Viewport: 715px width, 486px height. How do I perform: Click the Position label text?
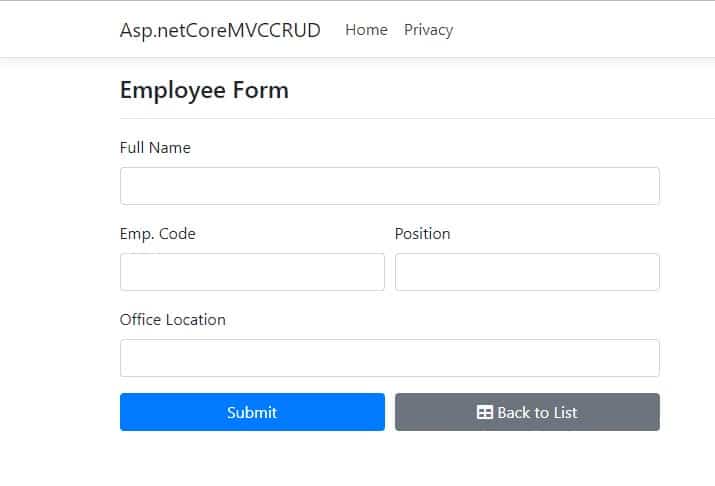click(422, 234)
